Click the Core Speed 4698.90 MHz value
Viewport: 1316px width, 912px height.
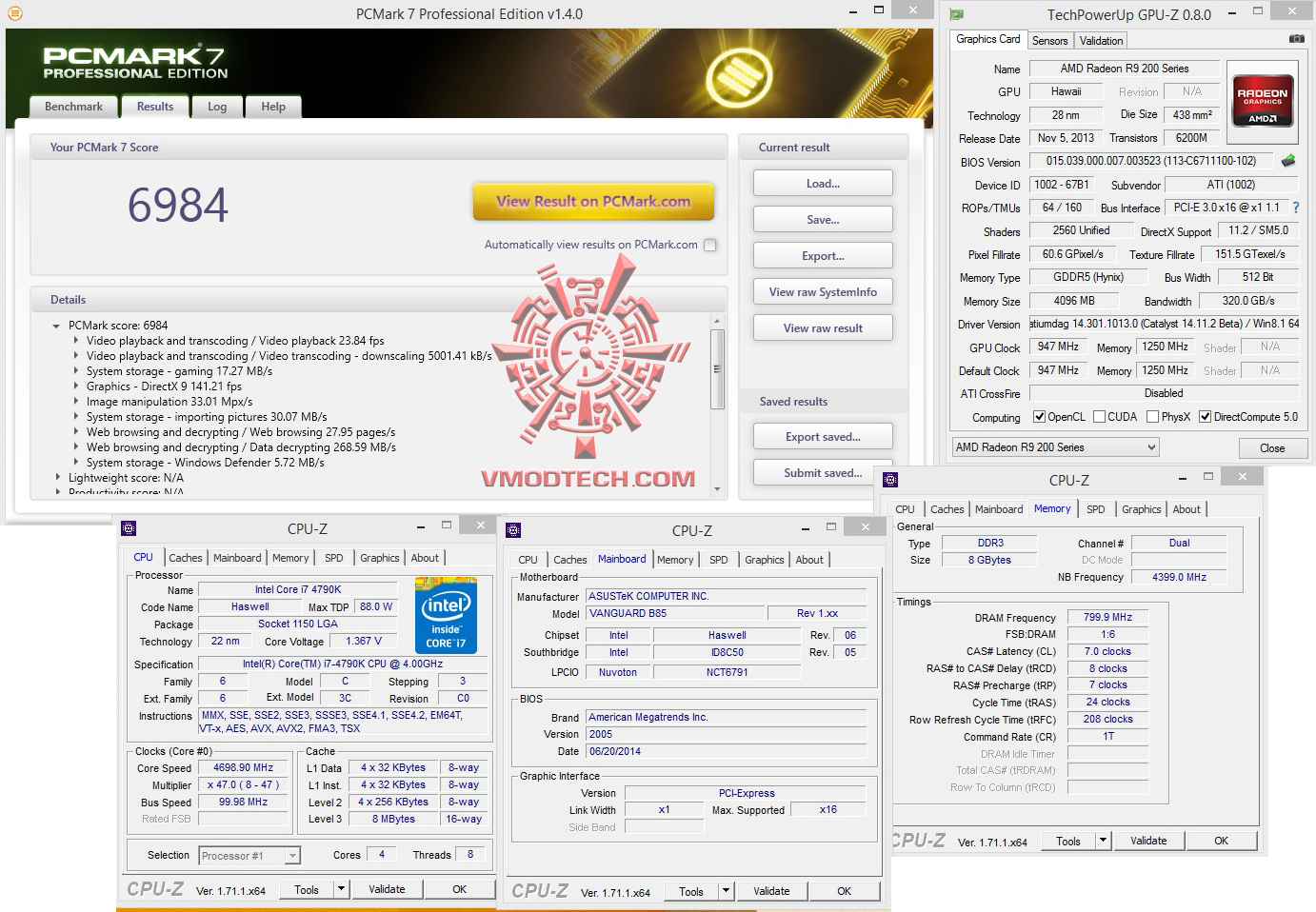click(243, 767)
